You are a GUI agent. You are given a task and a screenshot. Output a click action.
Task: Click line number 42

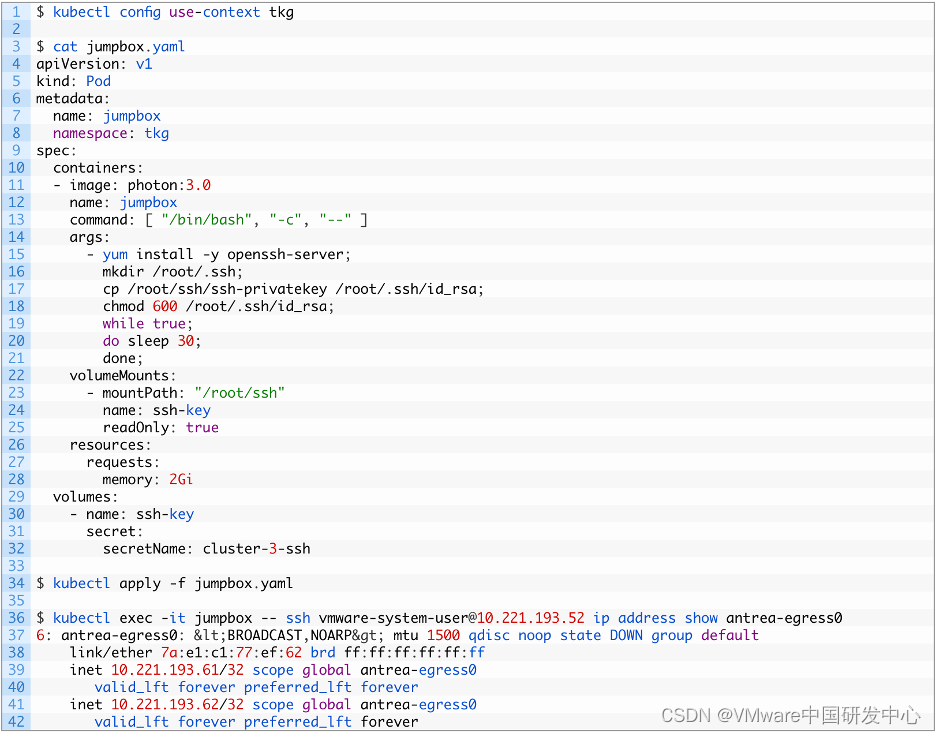pyautogui.click(x=16, y=721)
